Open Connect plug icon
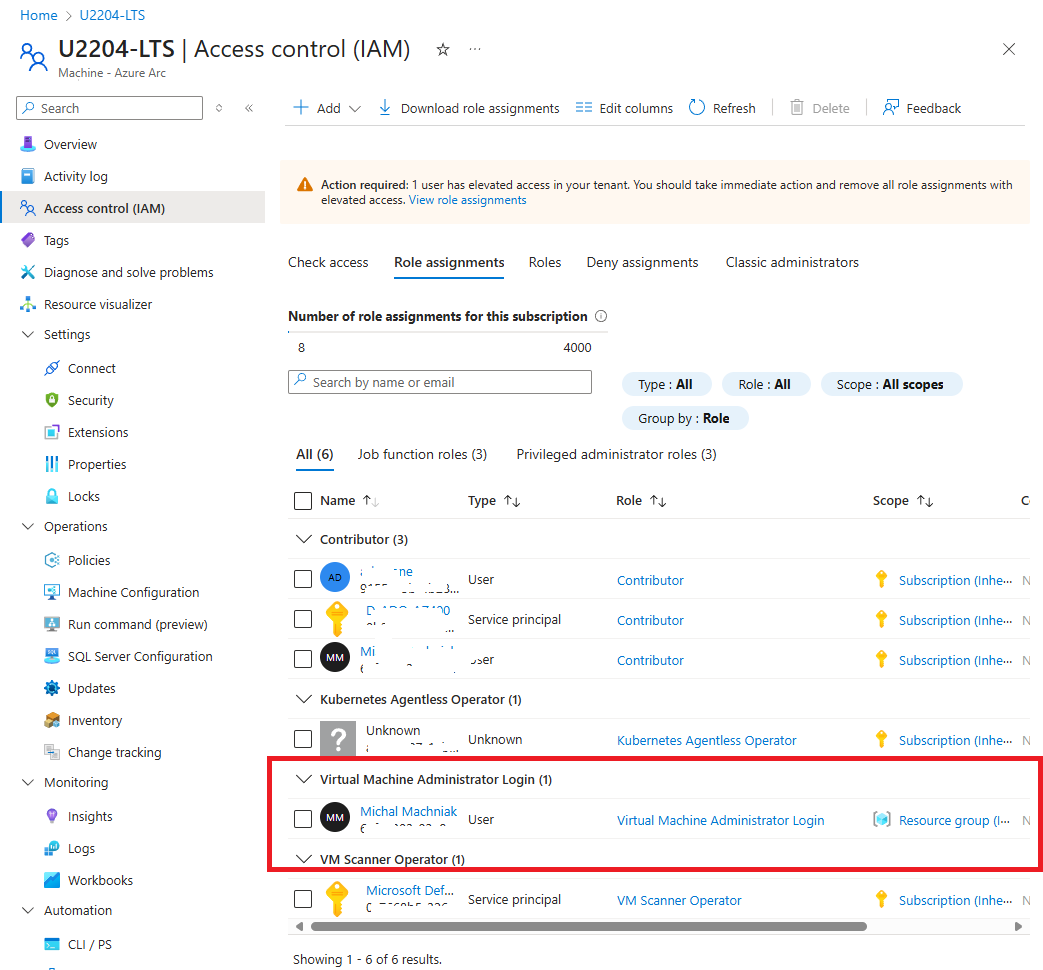 tap(52, 368)
